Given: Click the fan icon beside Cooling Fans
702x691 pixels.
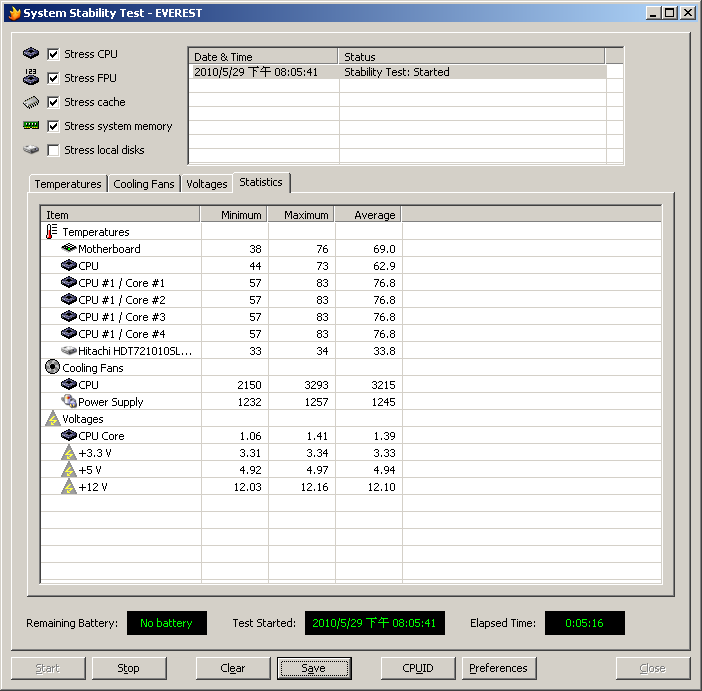Looking at the screenshot, I should pyautogui.click(x=52, y=368).
